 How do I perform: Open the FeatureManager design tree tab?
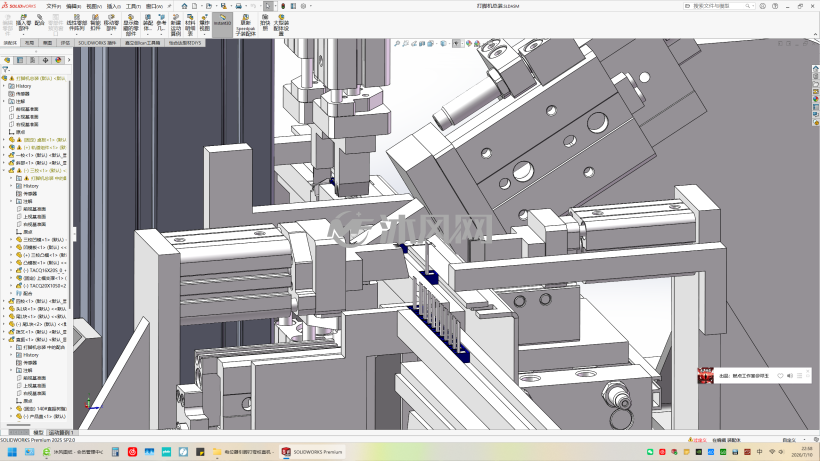(7, 60)
